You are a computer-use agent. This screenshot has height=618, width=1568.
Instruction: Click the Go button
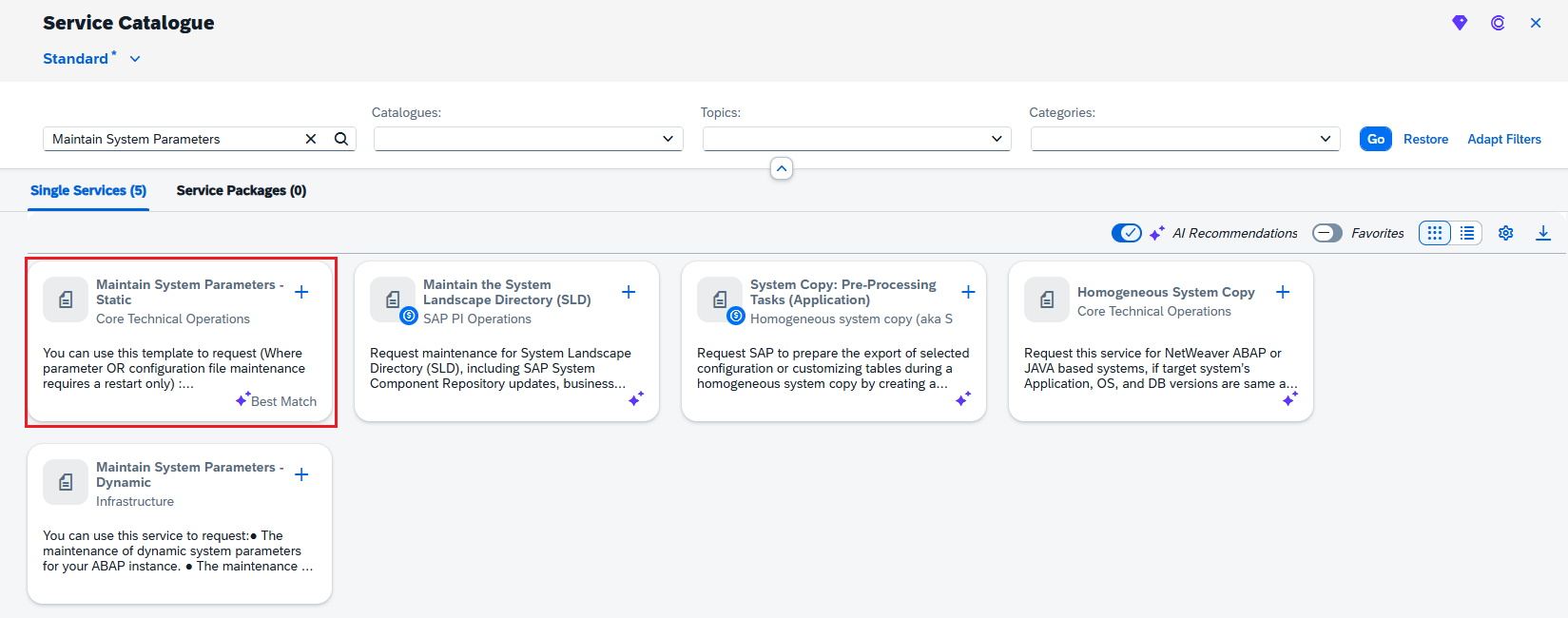coord(1376,139)
